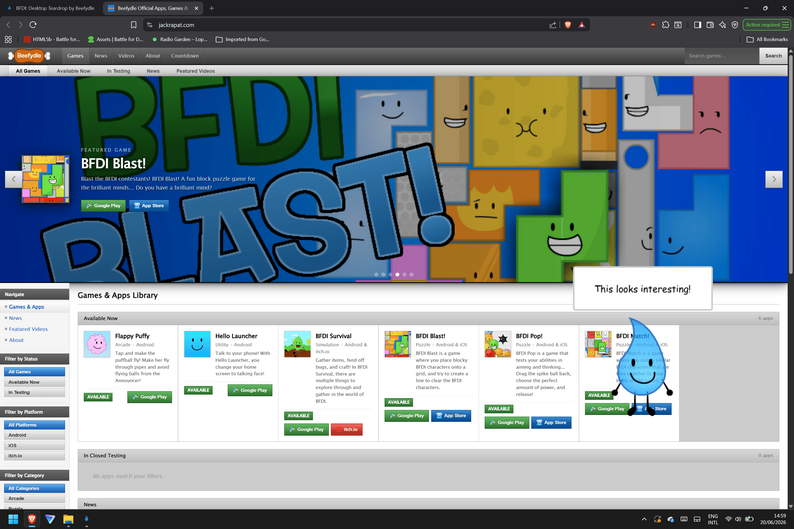Click the Brave browser taskbar icon
794x529 pixels.
[31, 519]
